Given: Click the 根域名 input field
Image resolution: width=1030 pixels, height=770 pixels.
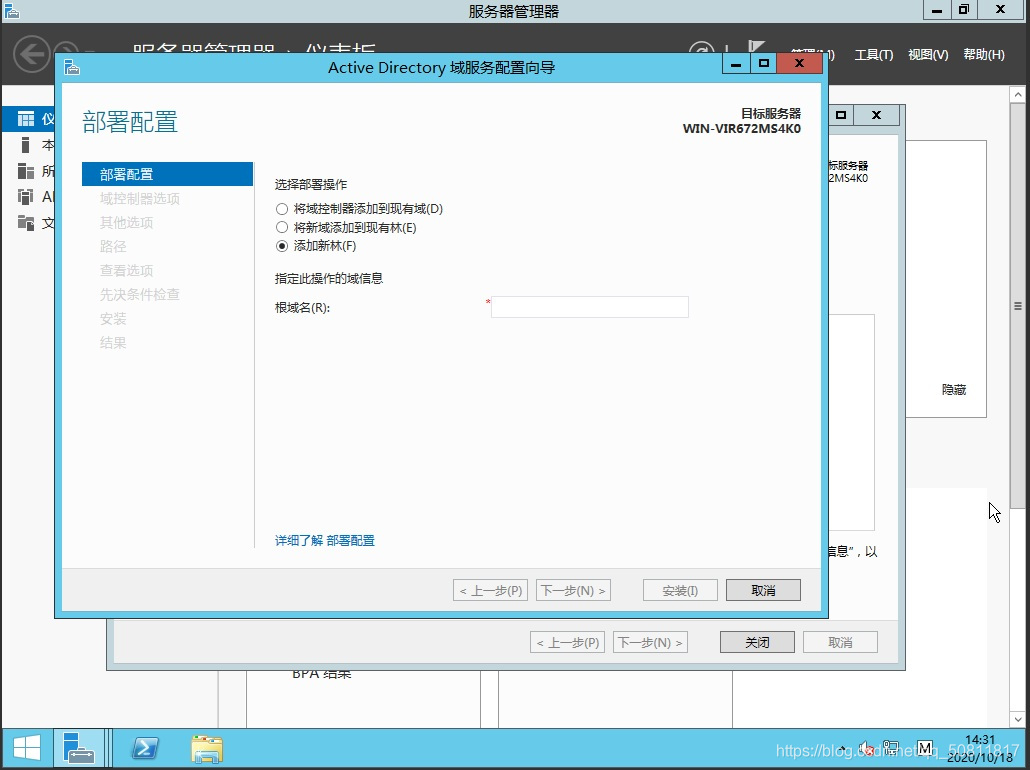Looking at the screenshot, I should pos(589,307).
